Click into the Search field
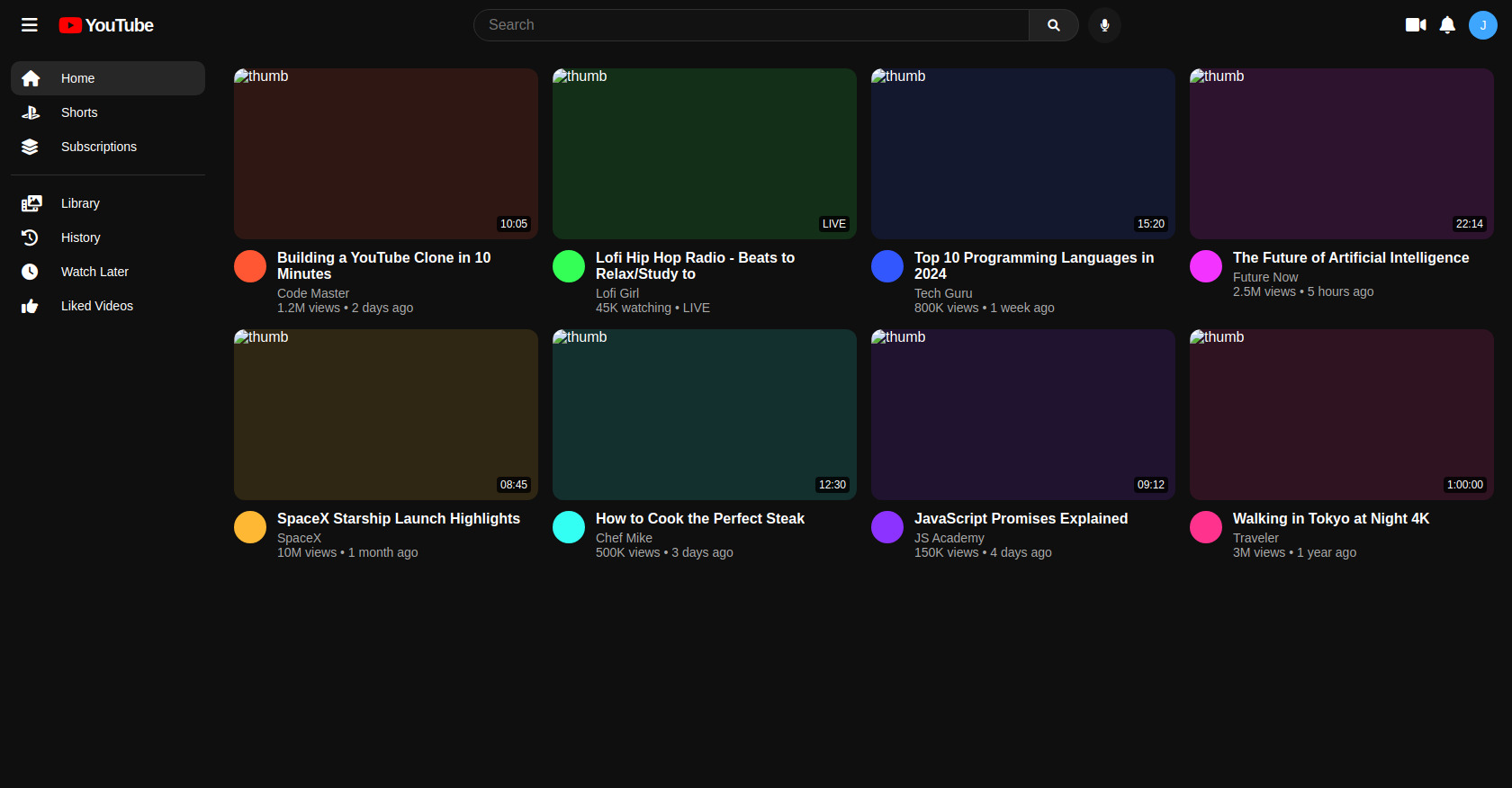1512x788 pixels. pos(751,25)
